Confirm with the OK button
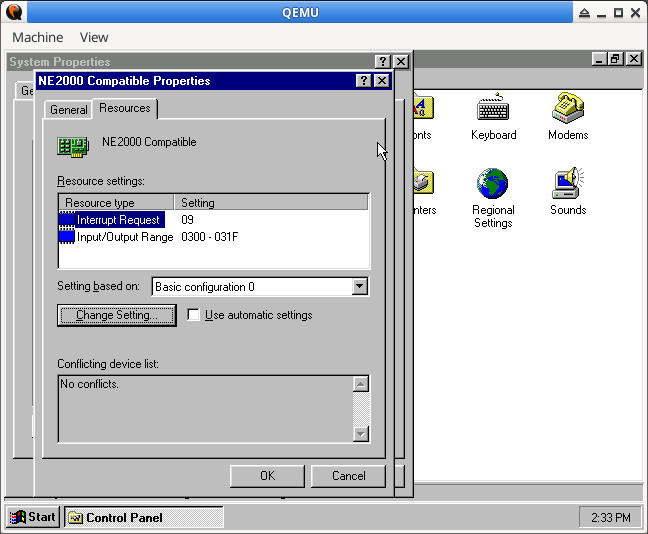Screen dimensions: 648x534 [x=267, y=476]
